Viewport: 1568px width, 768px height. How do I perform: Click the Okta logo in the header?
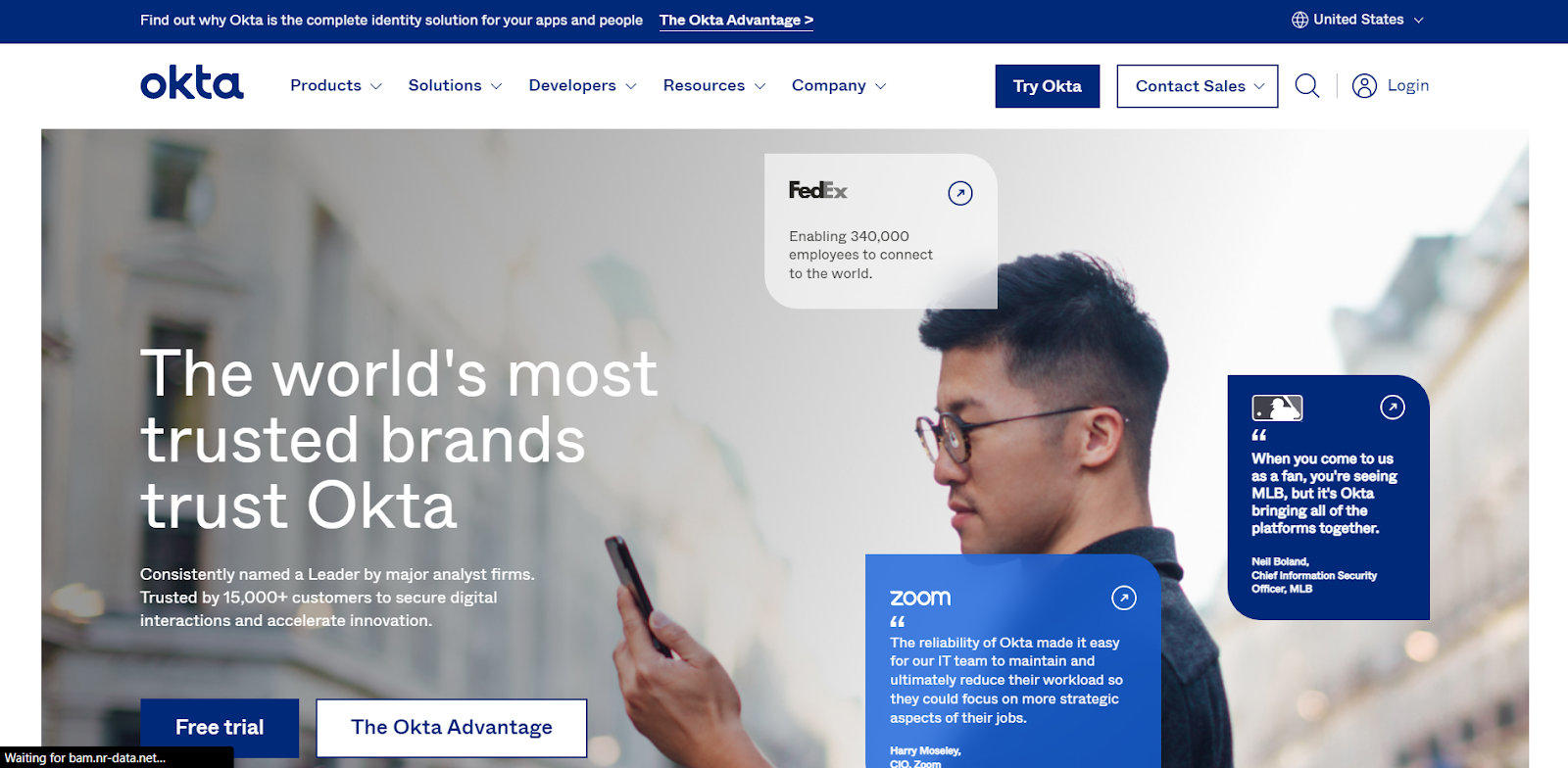tap(192, 84)
